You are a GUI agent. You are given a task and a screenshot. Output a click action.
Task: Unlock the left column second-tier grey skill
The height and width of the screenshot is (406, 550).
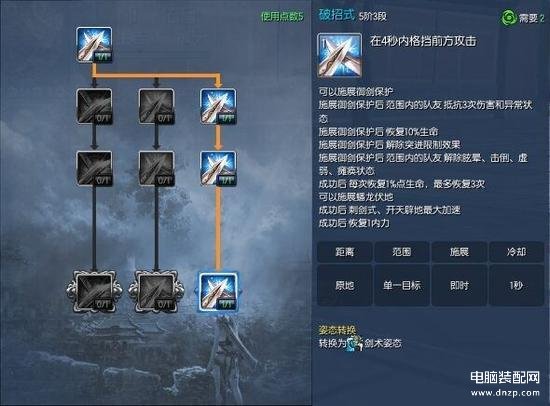pos(94,107)
